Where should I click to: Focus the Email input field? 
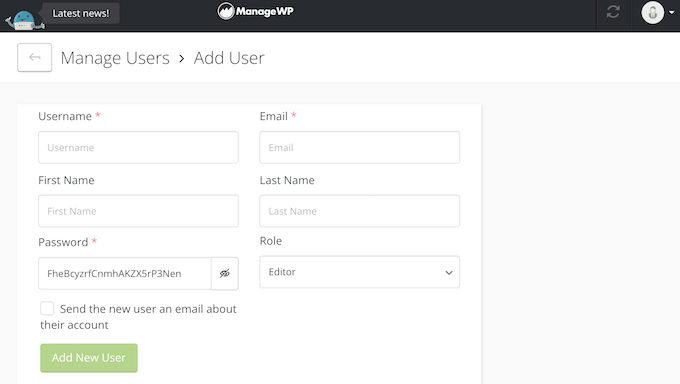click(360, 148)
